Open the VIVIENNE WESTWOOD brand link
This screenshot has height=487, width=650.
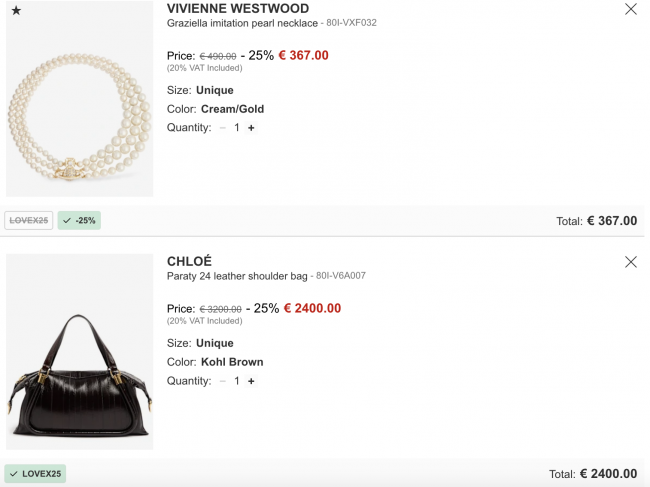pyautogui.click(x=238, y=9)
